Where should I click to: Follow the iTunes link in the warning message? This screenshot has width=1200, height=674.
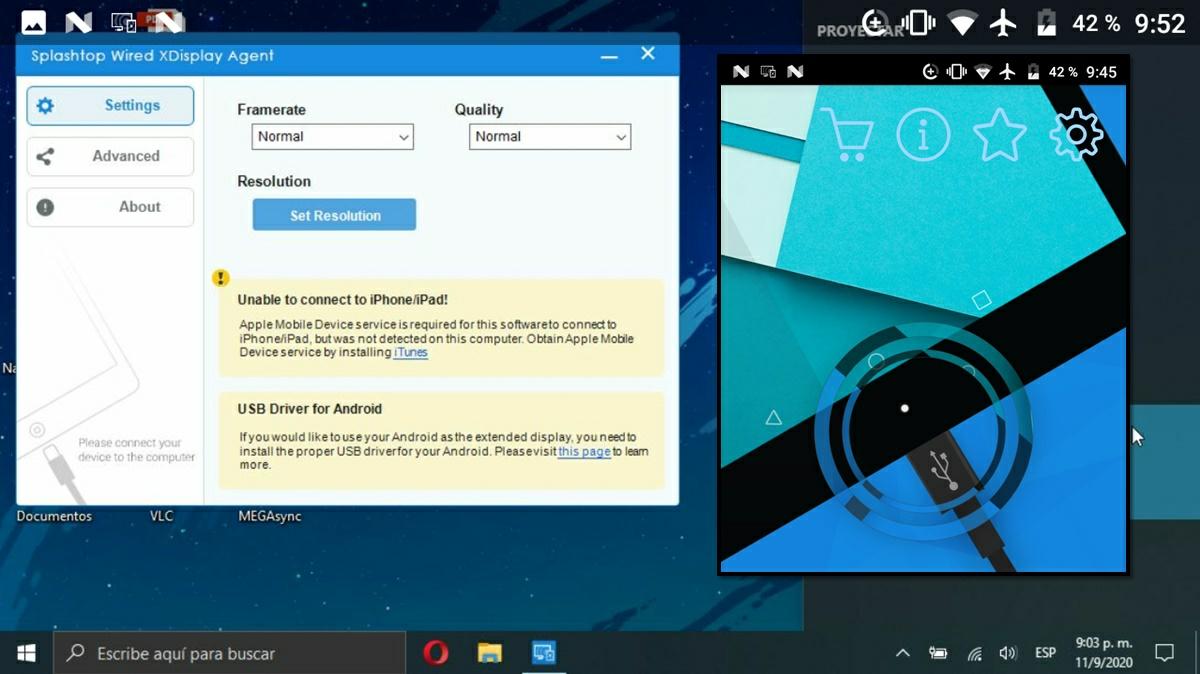click(x=410, y=352)
